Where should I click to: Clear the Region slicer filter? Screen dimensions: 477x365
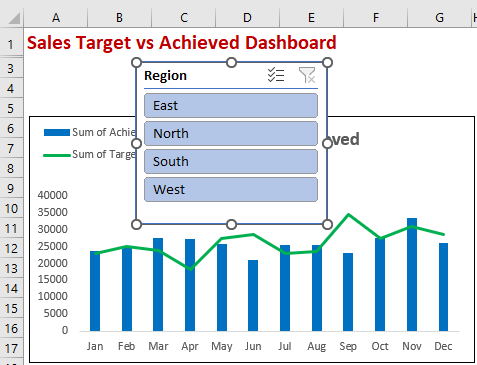(x=307, y=75)
